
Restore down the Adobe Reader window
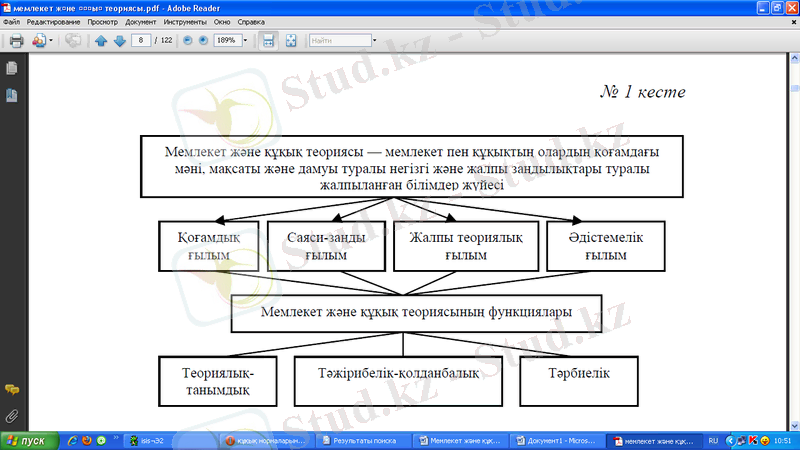778,8
